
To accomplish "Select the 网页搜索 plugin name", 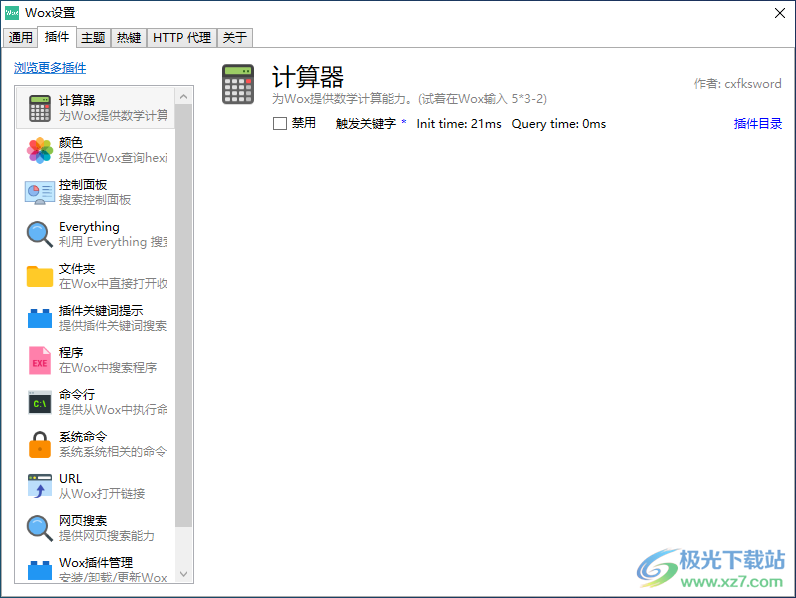I will [x=83, y=520].
